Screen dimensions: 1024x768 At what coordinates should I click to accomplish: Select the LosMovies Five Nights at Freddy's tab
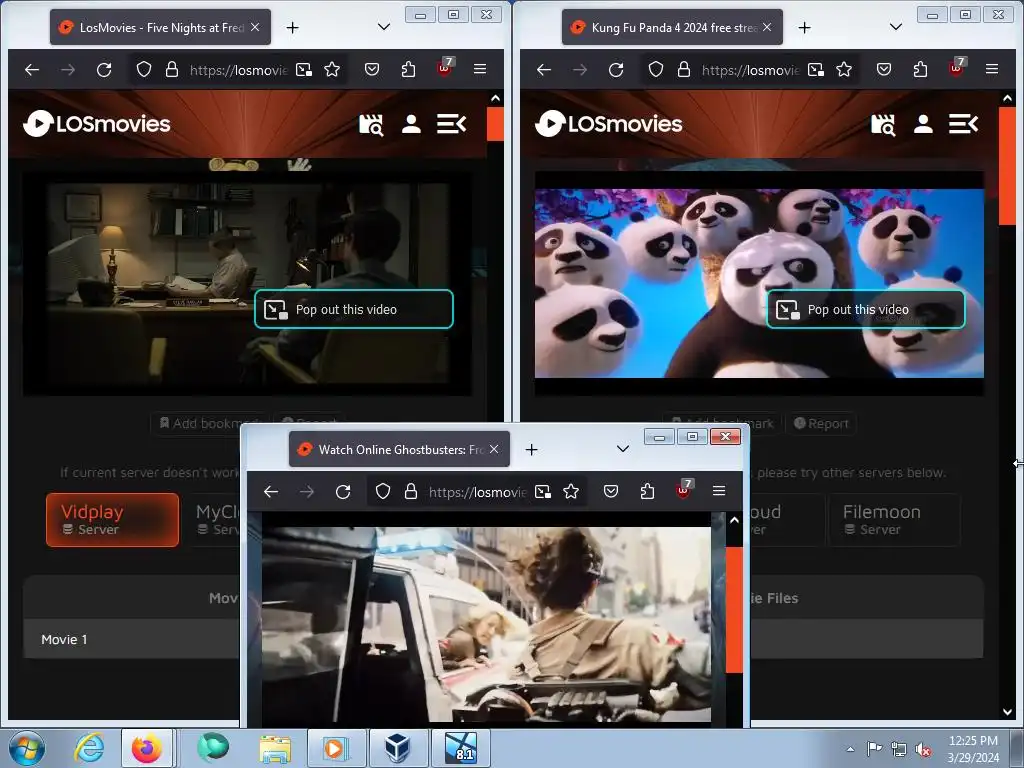pos(160,27)
